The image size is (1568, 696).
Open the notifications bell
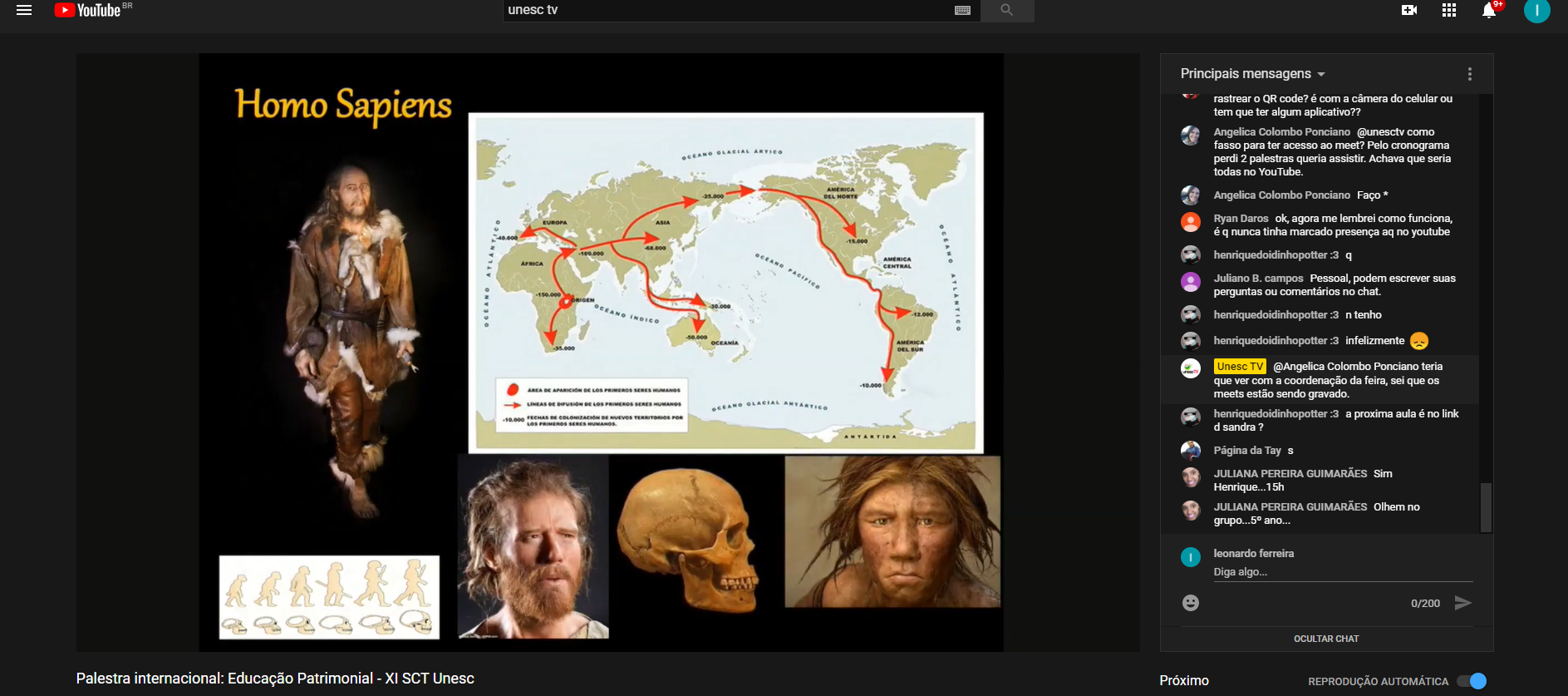[x=1488, y=11]
